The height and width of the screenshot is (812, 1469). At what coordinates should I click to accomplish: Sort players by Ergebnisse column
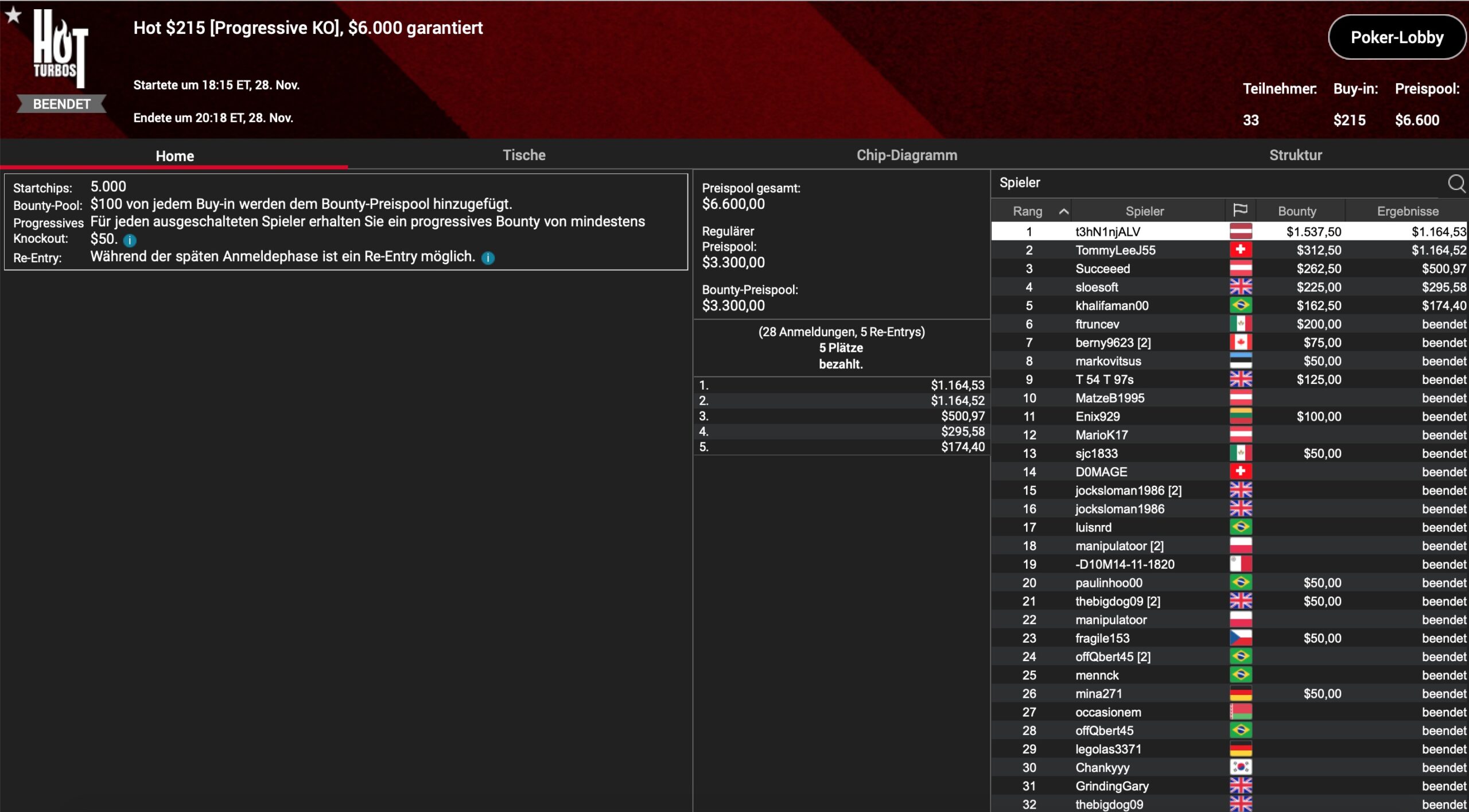pos(1407,211)
